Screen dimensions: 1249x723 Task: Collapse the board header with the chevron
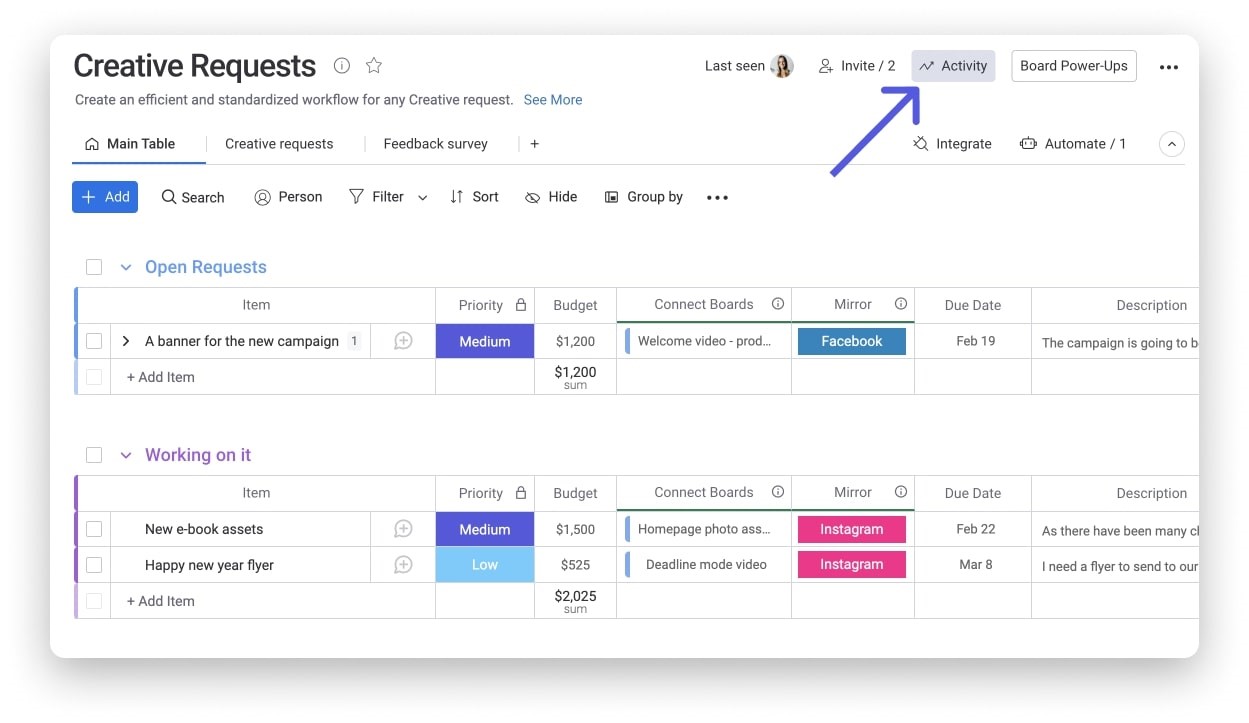[1172, 144]
